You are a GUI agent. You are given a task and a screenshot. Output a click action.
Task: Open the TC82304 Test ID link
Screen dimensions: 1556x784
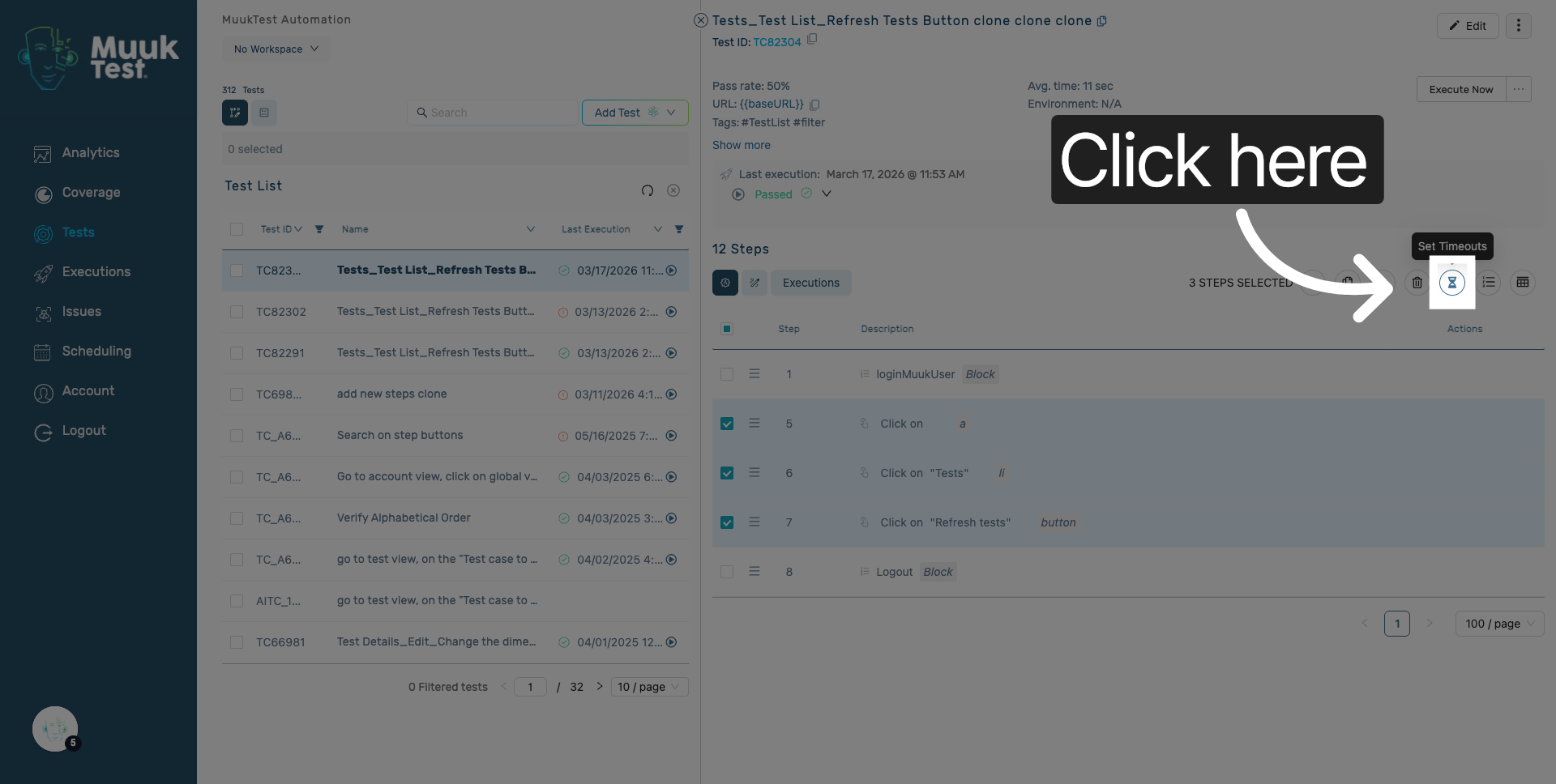(x=777, y=42)
